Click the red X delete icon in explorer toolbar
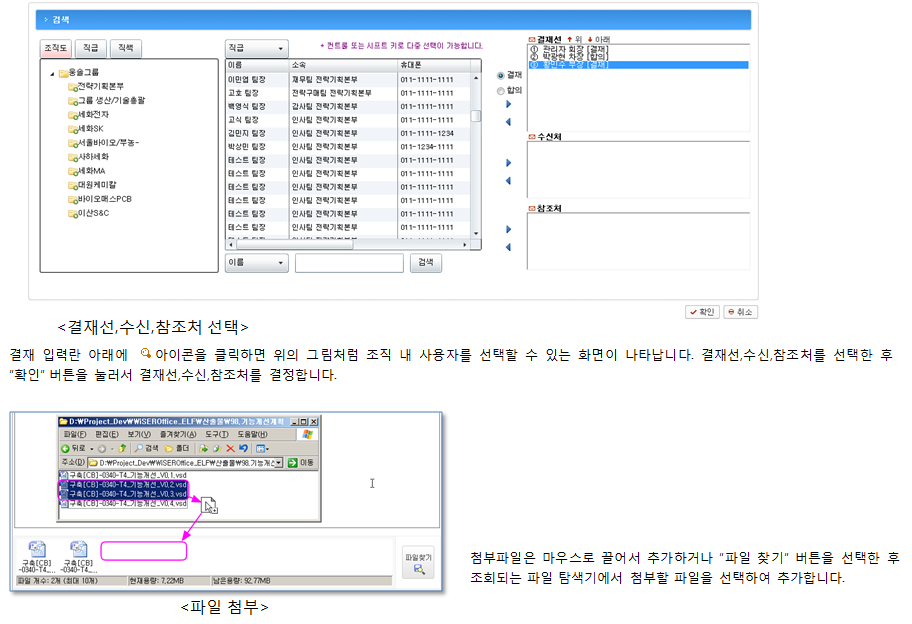Viewport: 912px width, 624px height. 230,448
